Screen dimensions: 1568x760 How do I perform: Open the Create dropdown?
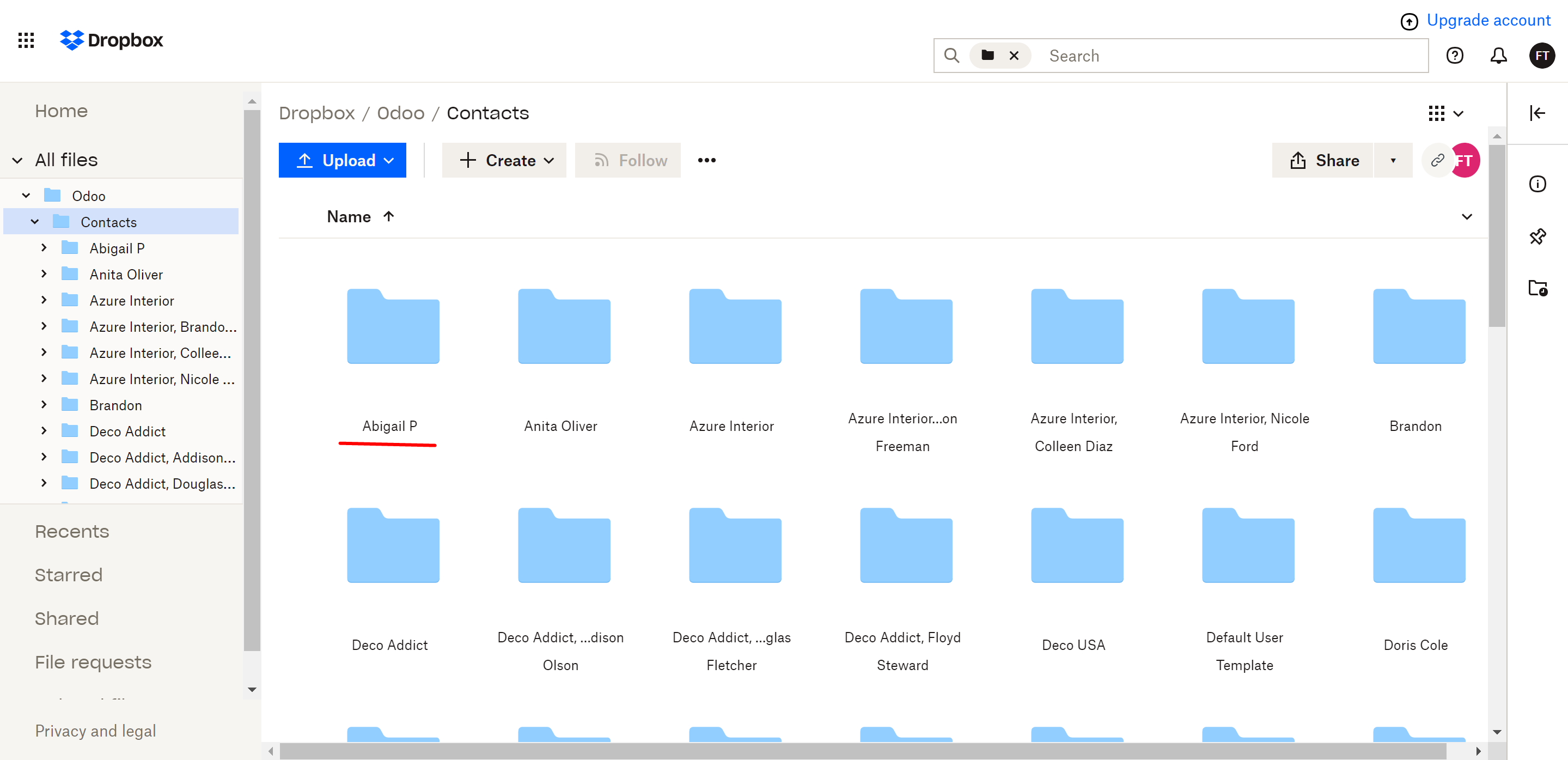click(504, 160)
